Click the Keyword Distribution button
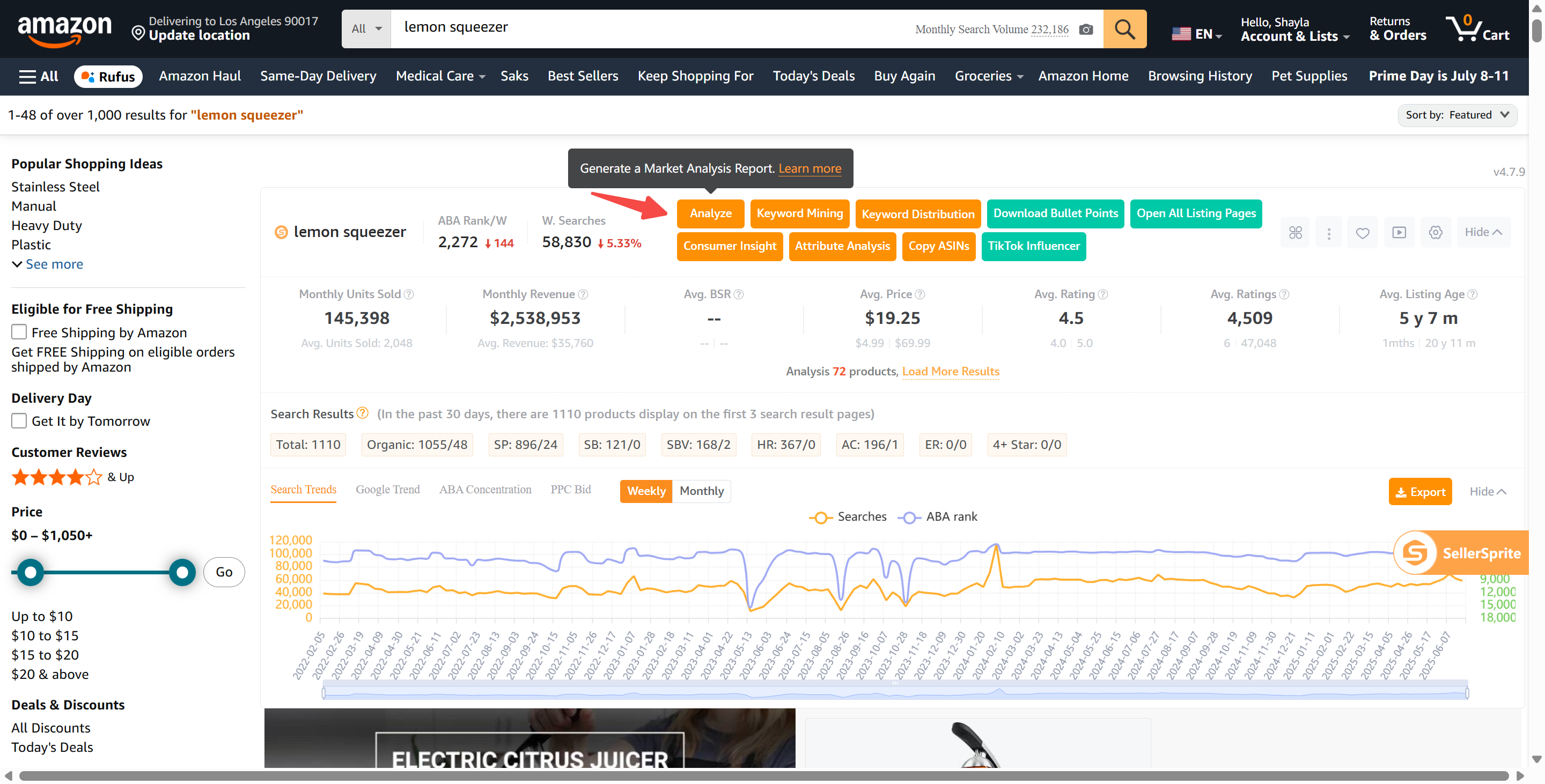Image resolution: width=1545 pixels, height=784 pixels. (918, 214)
